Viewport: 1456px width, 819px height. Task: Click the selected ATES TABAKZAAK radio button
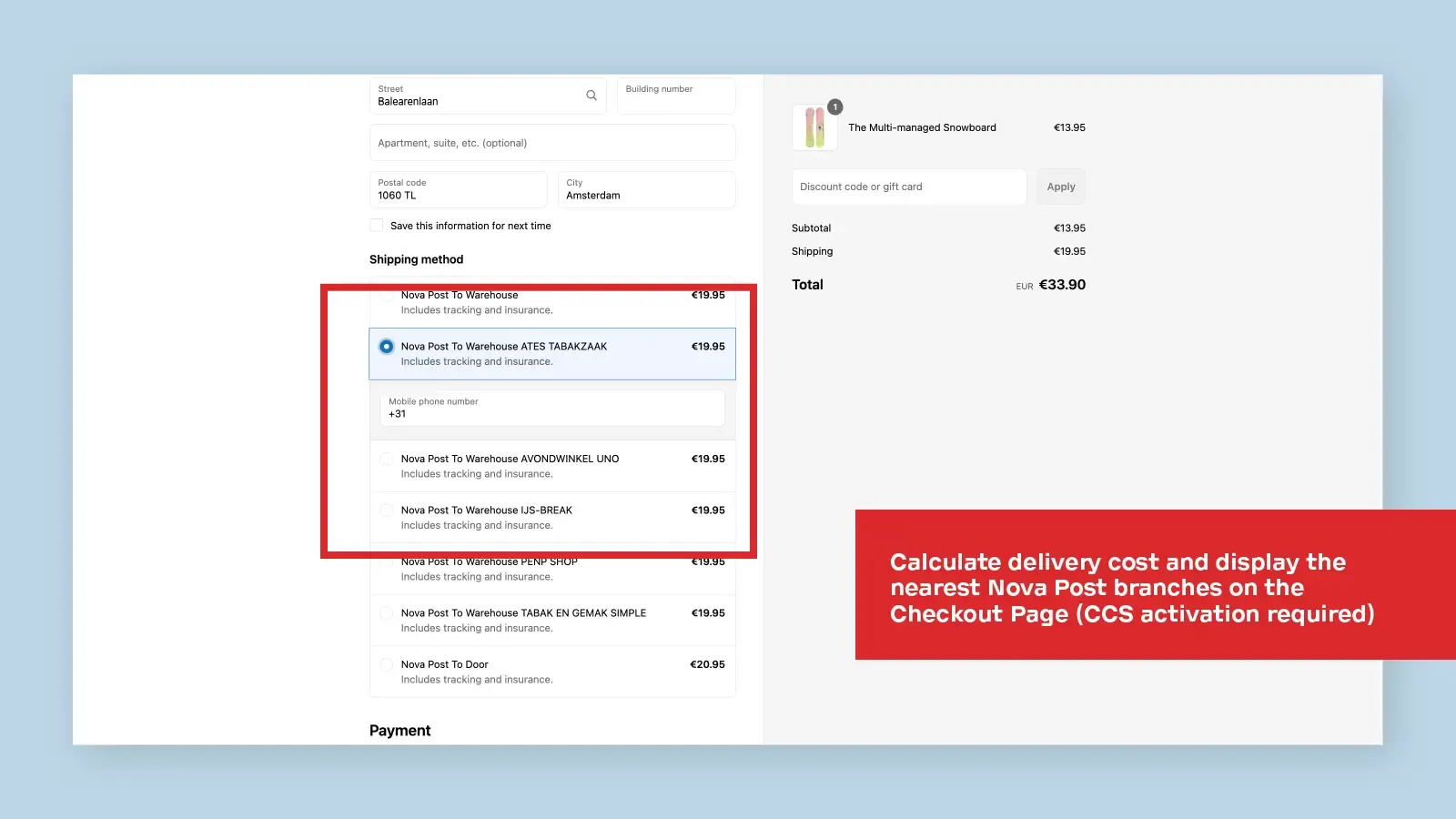tap(387, 346)
